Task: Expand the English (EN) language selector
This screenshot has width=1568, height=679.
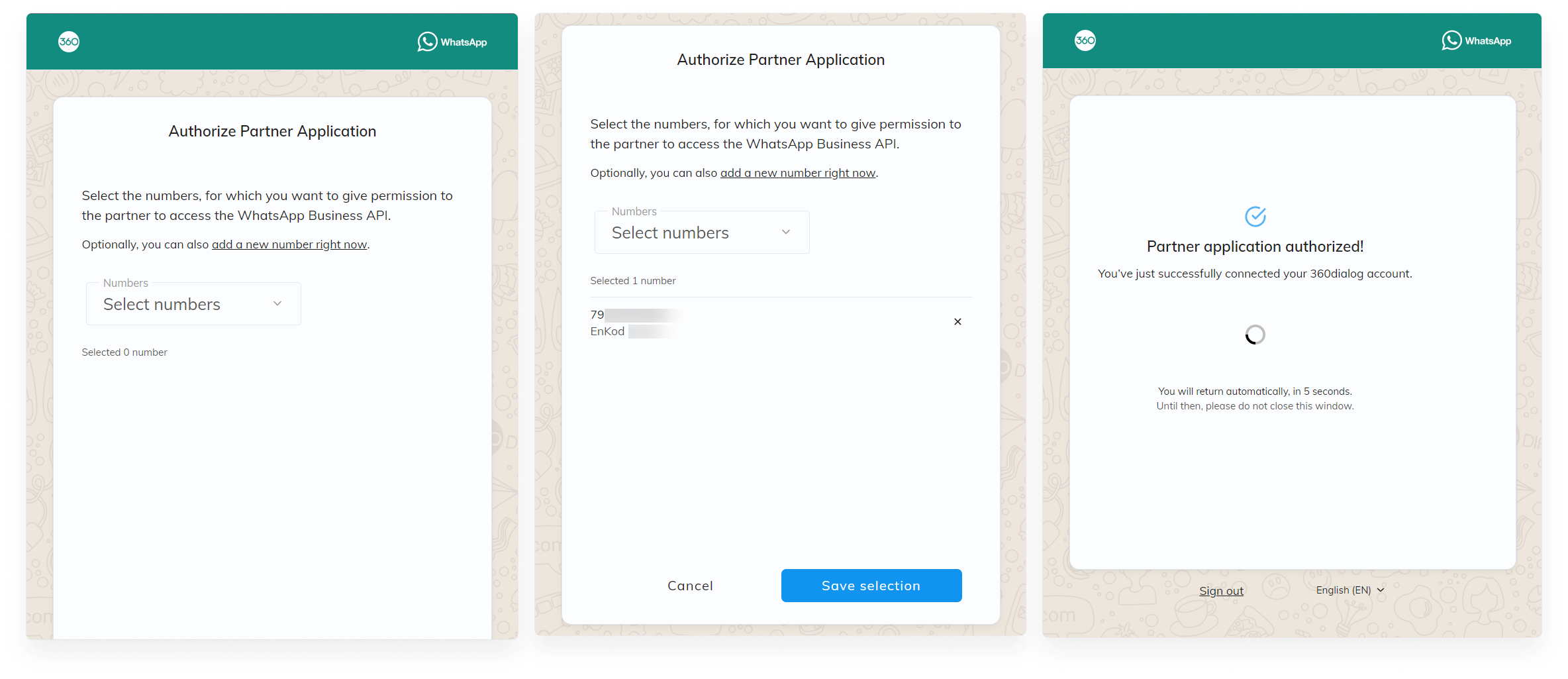Action: (1349, 590)
